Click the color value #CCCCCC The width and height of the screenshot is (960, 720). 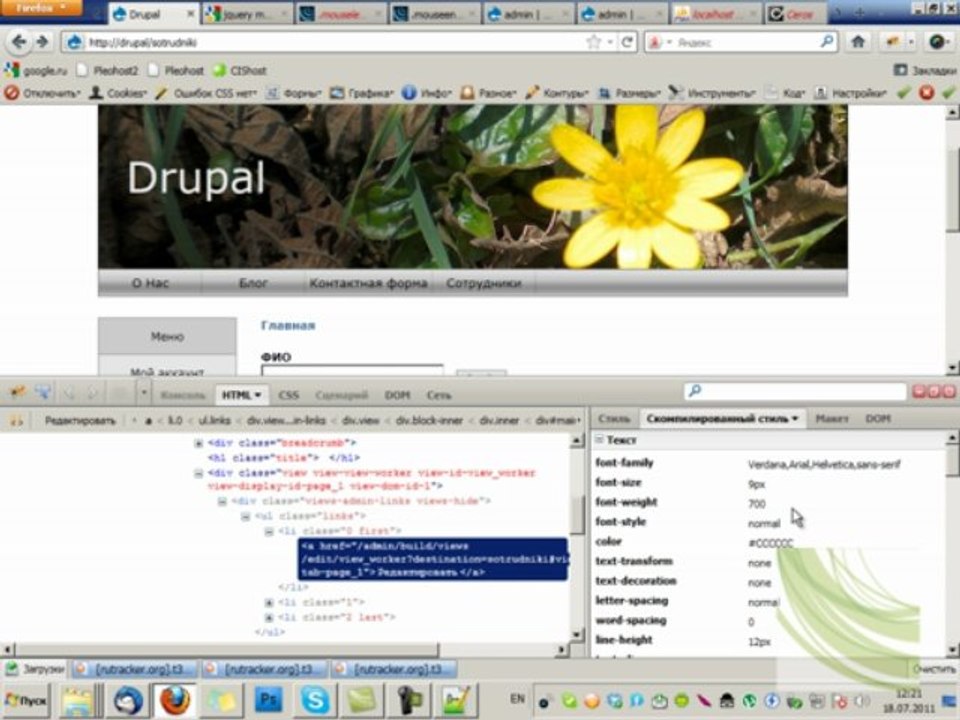pos(771,542)
